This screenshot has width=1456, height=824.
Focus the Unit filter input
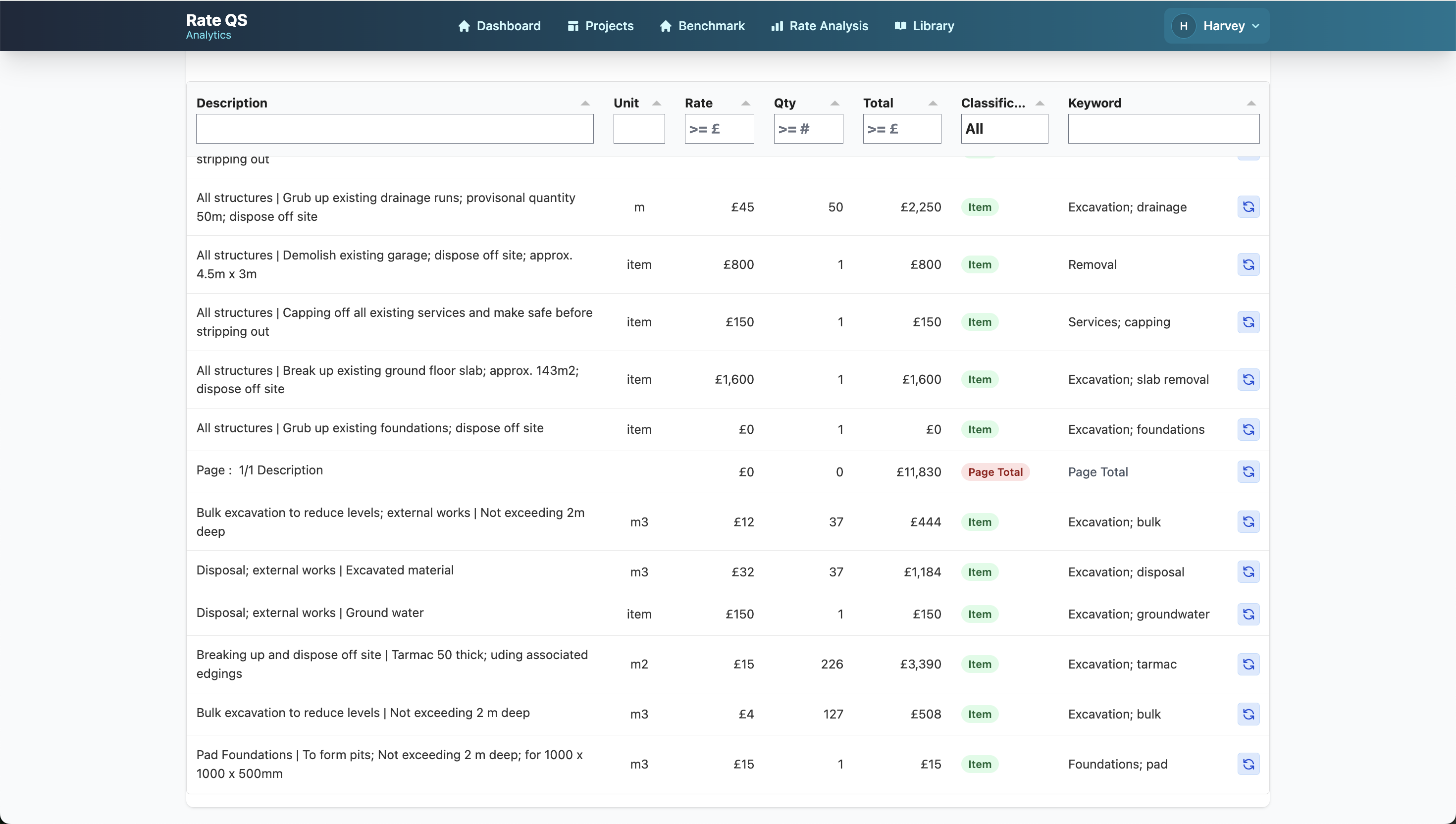click(x=639, y=129)
